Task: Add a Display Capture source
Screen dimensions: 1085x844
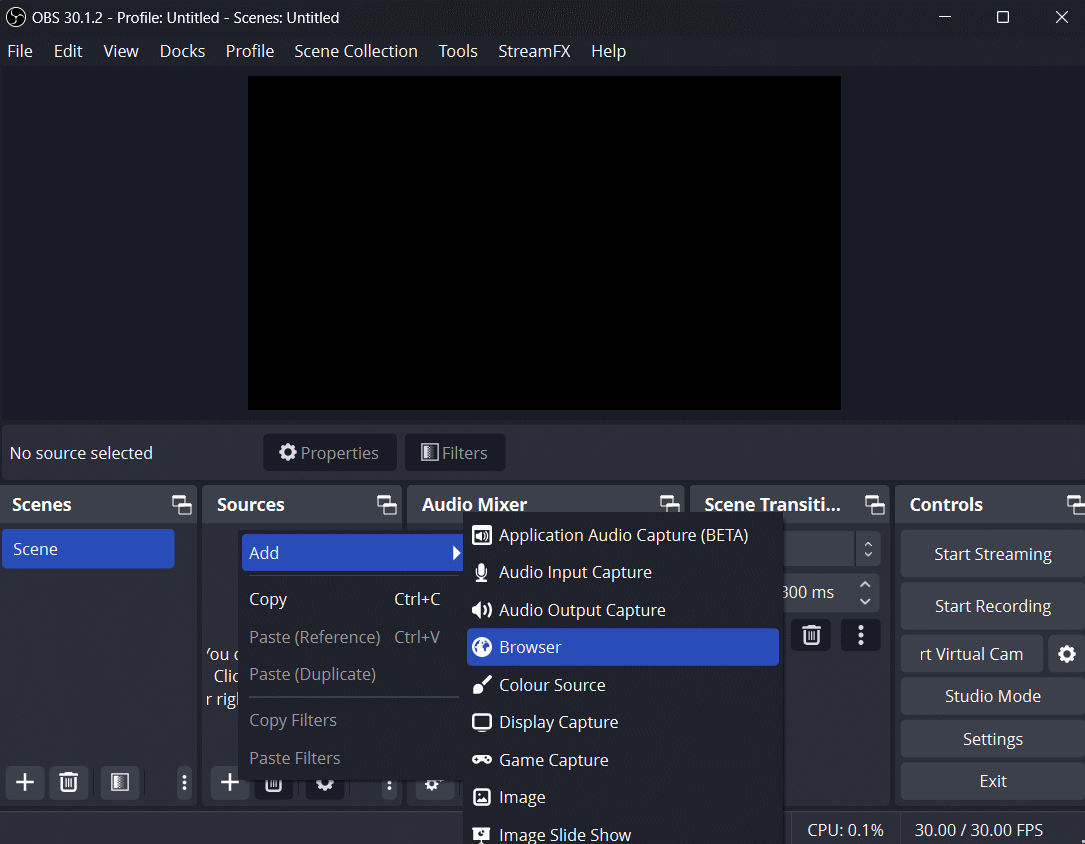Action: coord(623,722)
